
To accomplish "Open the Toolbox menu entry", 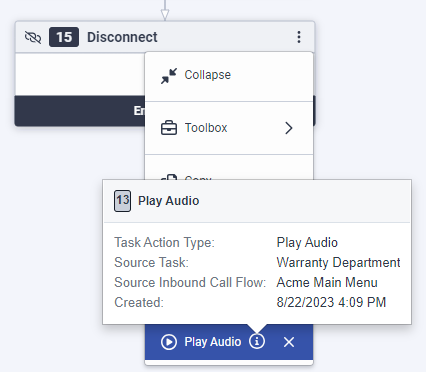I will [x=229, y=128].
